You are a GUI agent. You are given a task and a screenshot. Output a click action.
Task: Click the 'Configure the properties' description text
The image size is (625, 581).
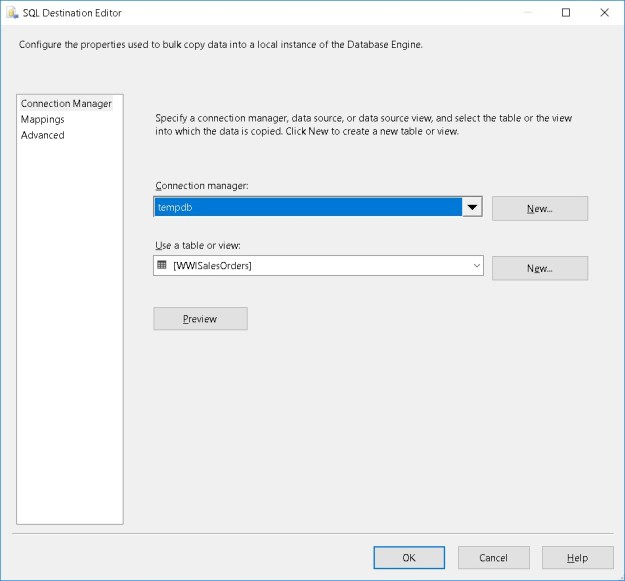click(220, 45)
